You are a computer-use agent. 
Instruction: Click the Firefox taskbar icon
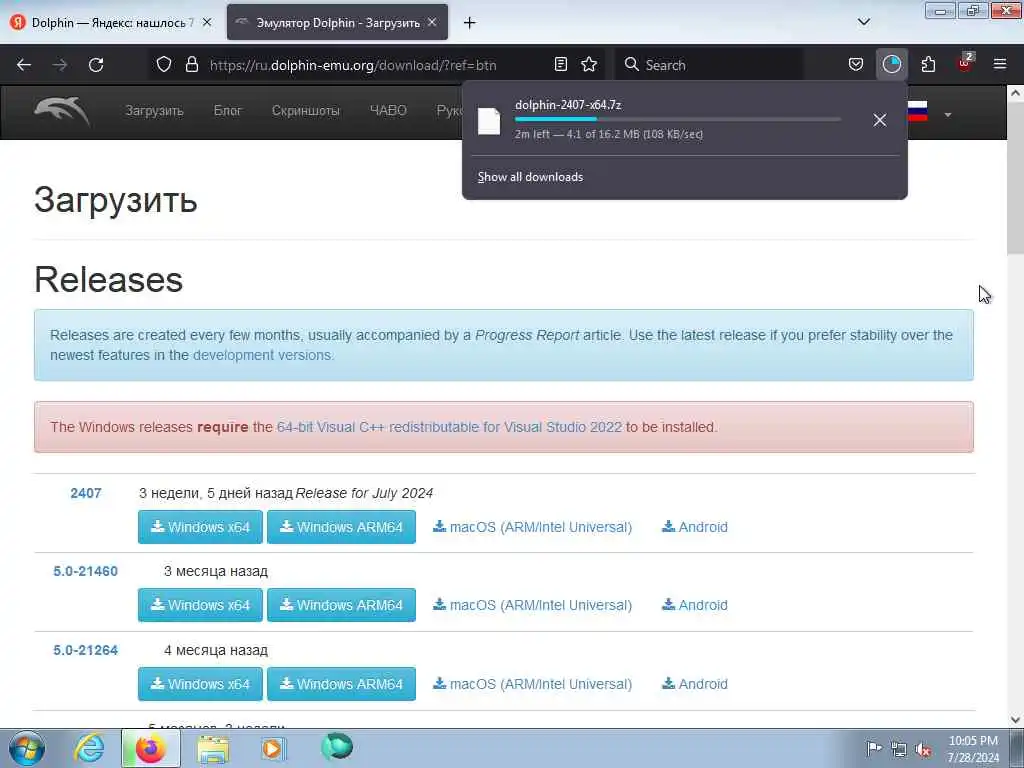click(151, 748)
